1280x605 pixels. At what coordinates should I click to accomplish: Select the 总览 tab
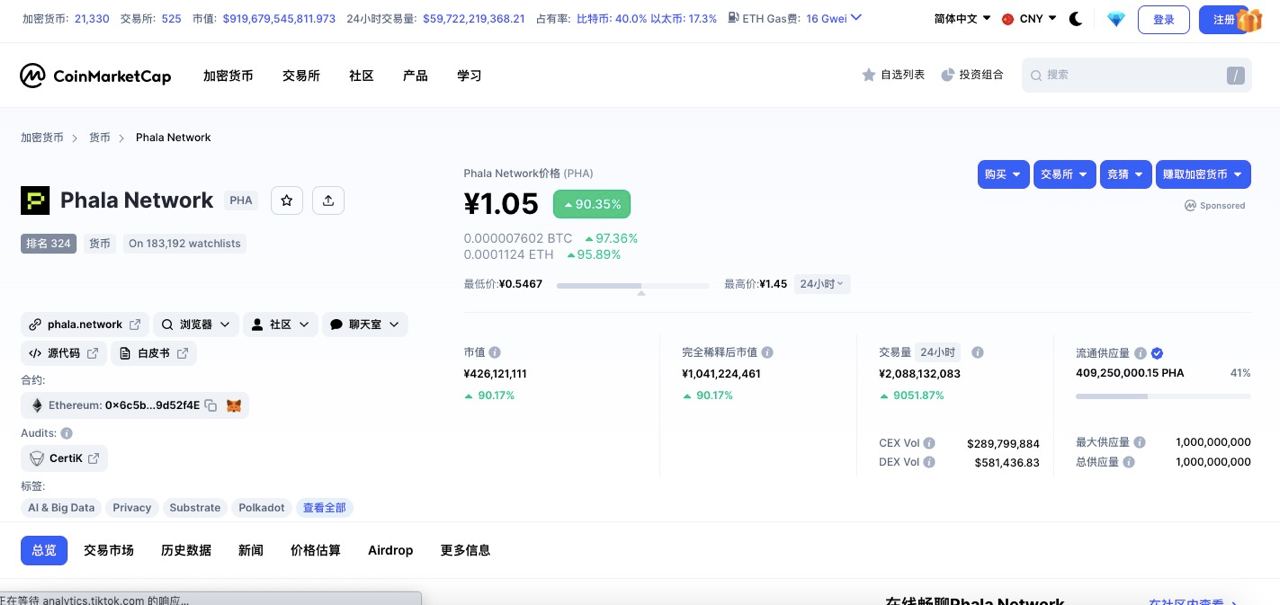coord(44,550)
